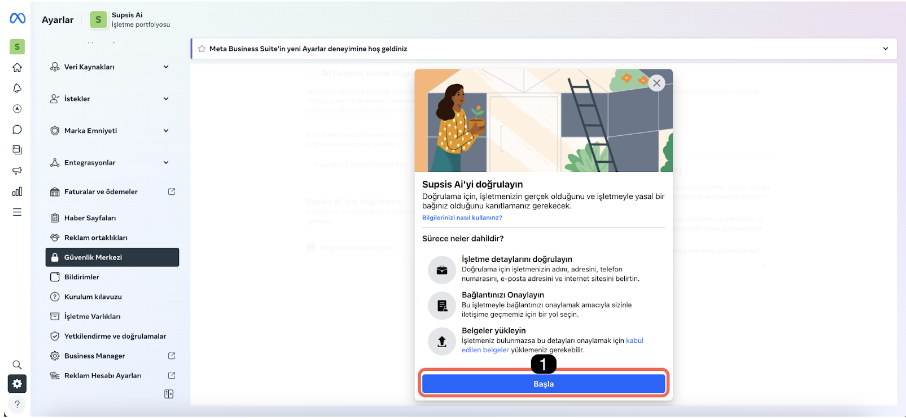The width and height of the screenshot is (906, 418).
Task: Click the document icon for Bağlantınızı Onaylayın
Action: point(441,306)
